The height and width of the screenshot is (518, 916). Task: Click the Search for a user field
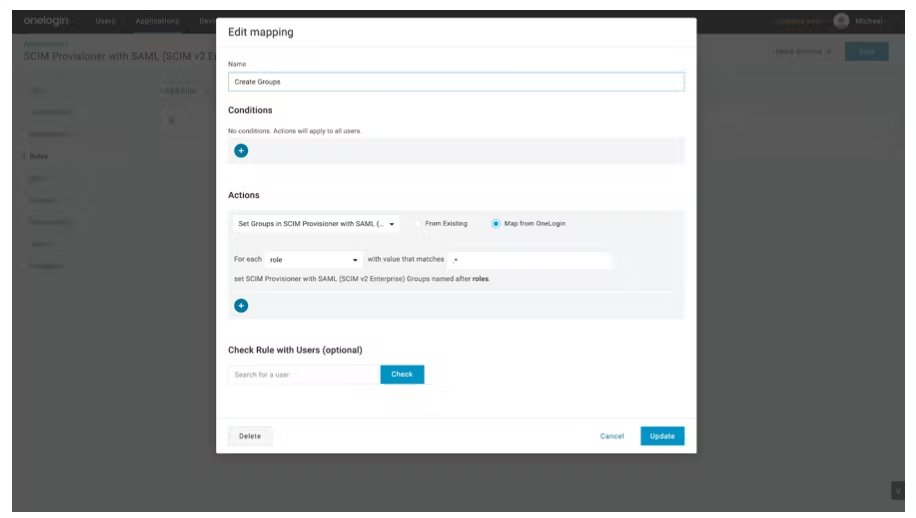pyautogui.click(x=304, y=374)
